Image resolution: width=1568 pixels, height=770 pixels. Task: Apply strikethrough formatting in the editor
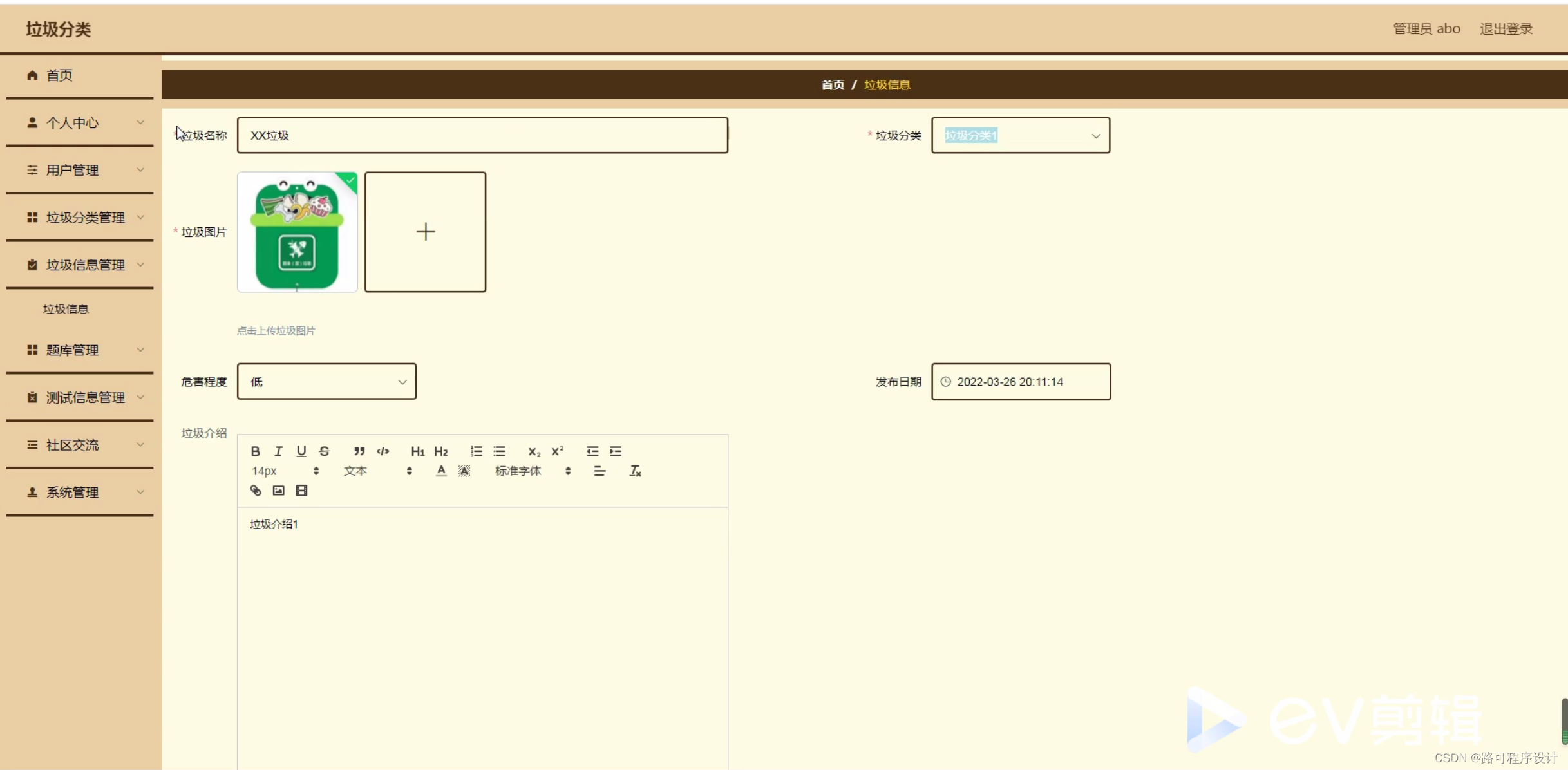click(x=325, y=451)
